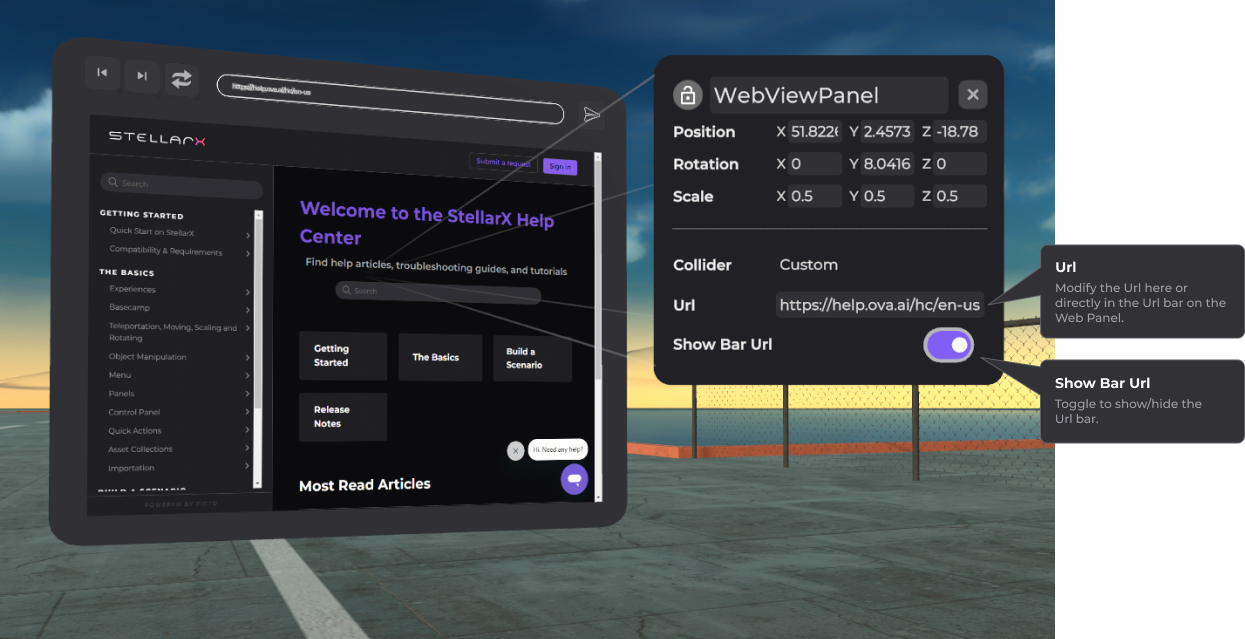This screenshot has width=1245, height=639.
Task: Click the paper-plane go icon beside URL bar
Action: click(x=592, y=115)
